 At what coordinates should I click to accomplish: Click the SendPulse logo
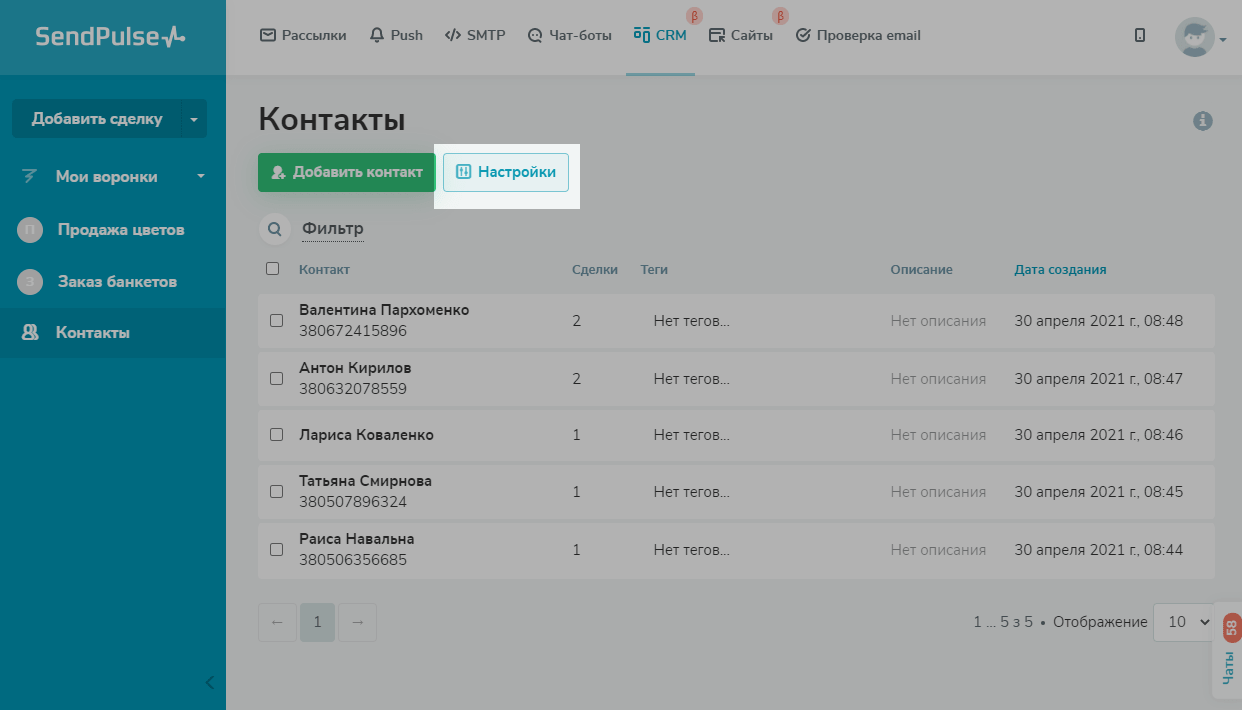tap(111, 36)
